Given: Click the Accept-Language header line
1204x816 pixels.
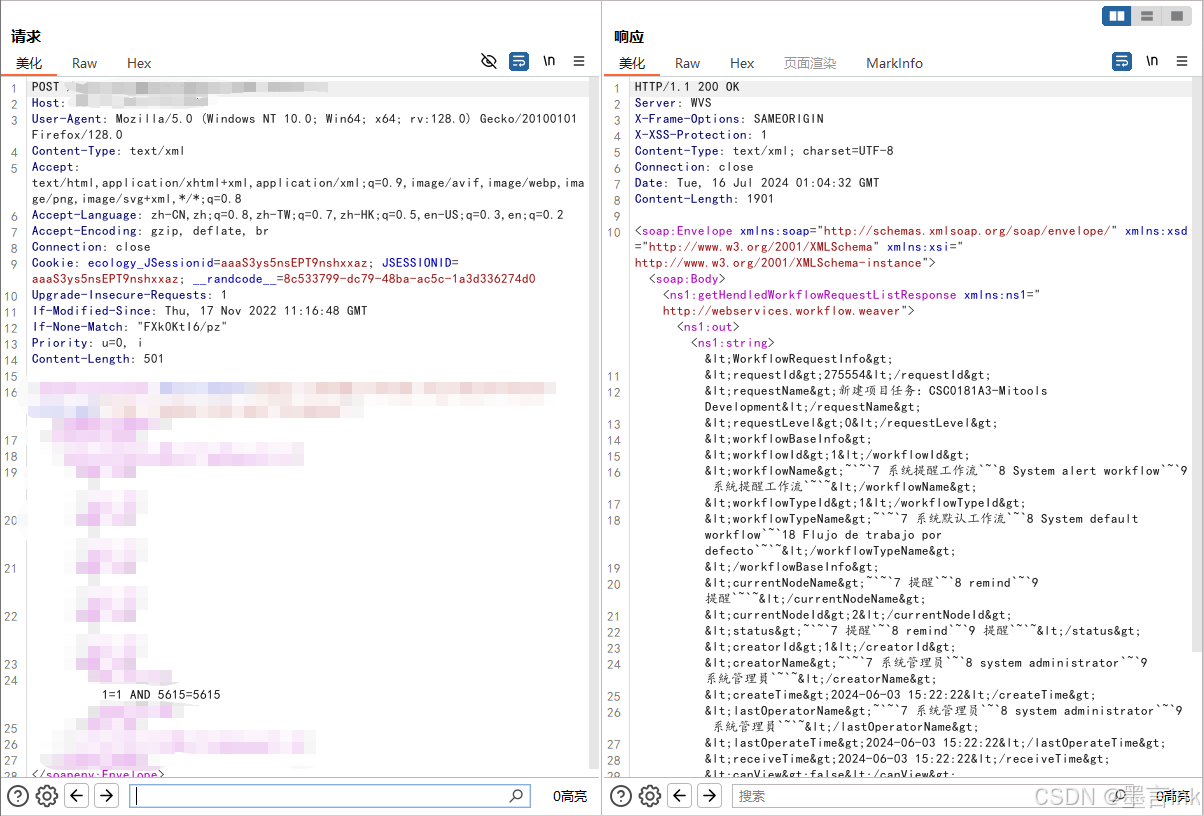Looking at the screenshot, I should coord(297,215).
